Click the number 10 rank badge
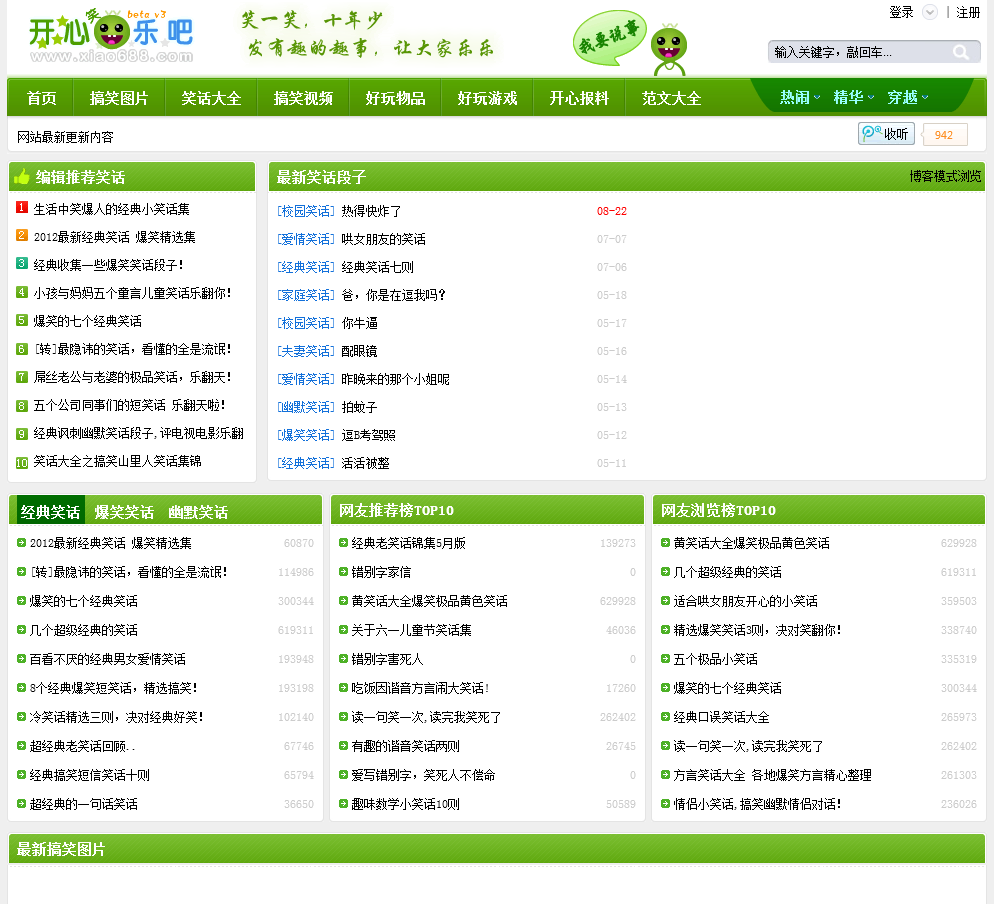 [x=22, y=462]
